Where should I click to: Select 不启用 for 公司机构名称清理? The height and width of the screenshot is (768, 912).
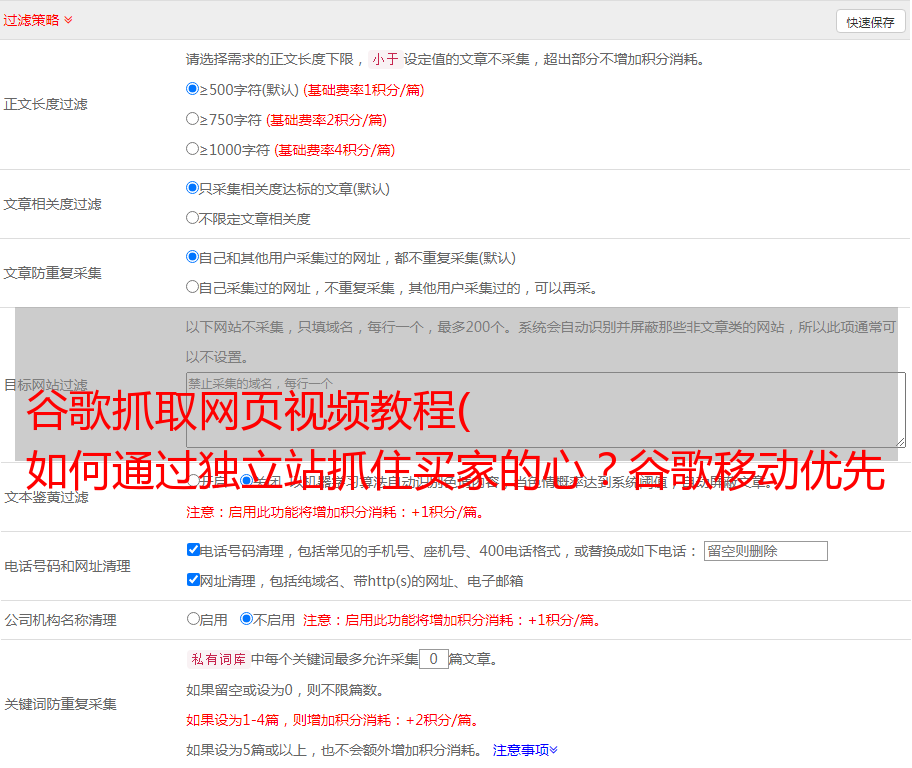[x=246, y=618]
